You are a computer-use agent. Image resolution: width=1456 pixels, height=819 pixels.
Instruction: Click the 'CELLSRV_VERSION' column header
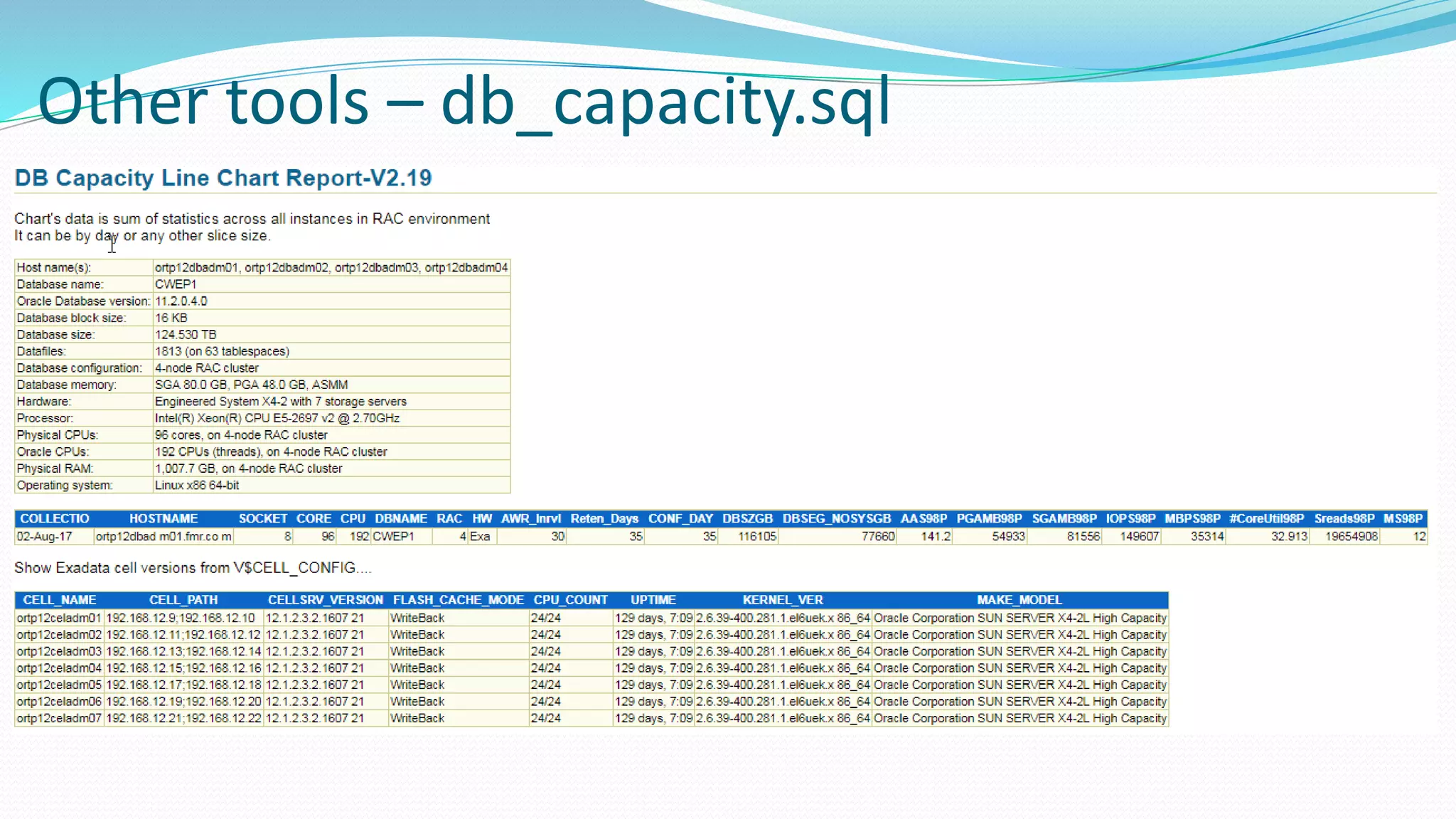(x=326, y=600)
